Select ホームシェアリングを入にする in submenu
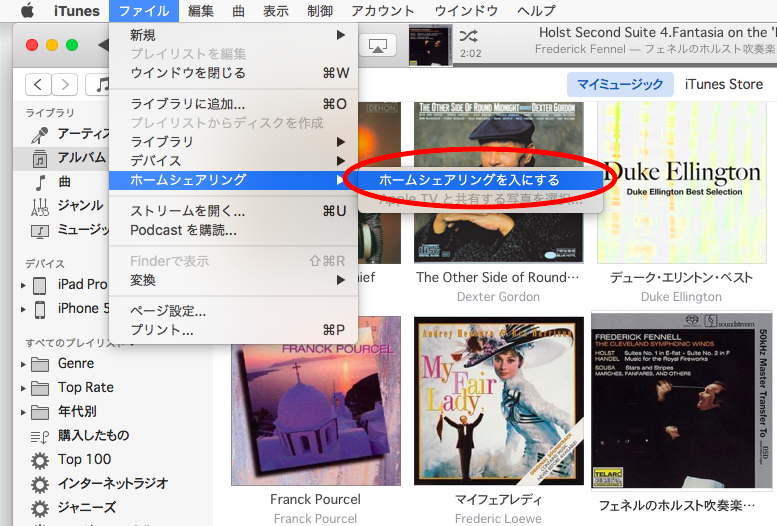 (x=480, y=180)
